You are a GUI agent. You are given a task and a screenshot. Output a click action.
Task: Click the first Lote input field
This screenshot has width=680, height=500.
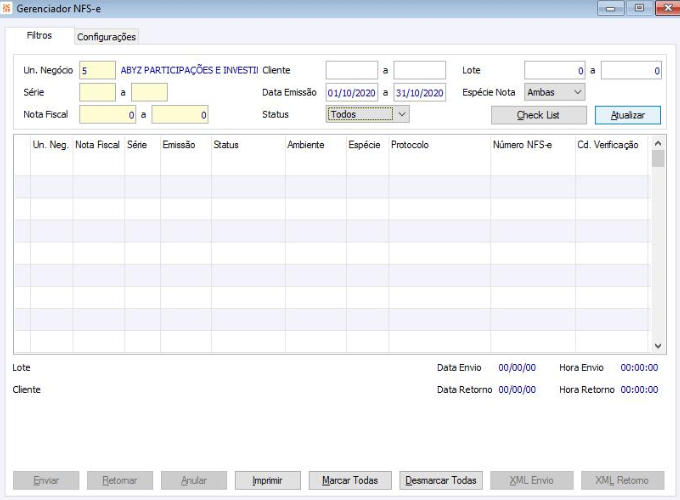555,70
